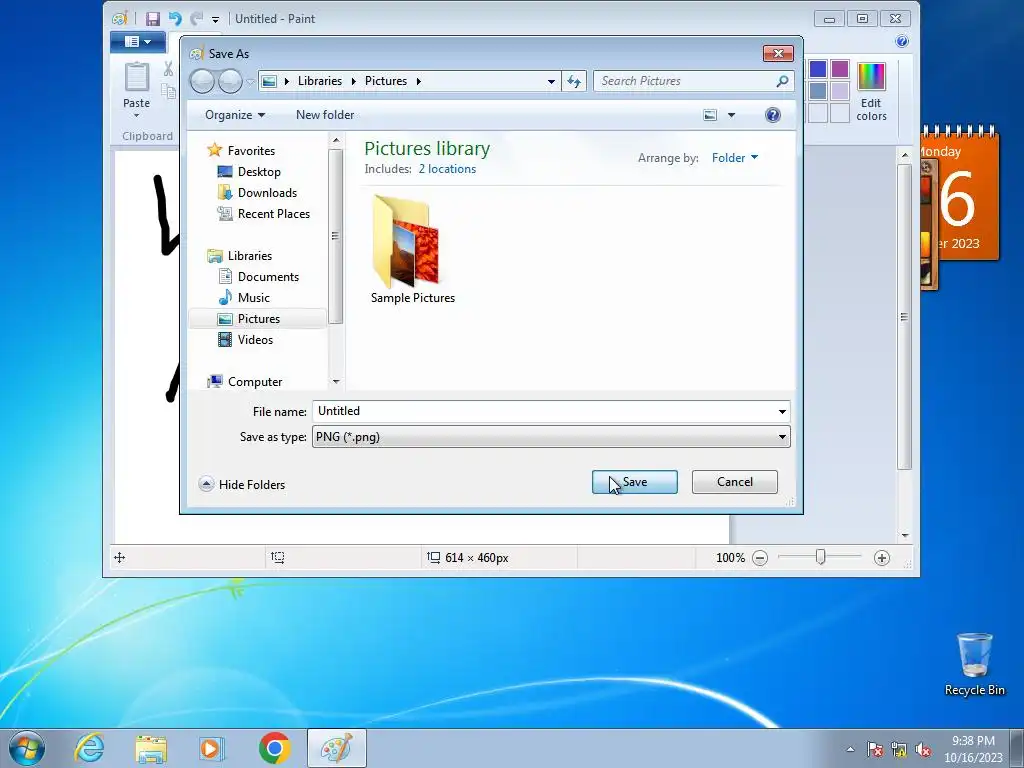Image resolution: width=1024 pixels, height=768 pixels.
Task: Select Downloads in the navigation pane
Action: coord(266,193)
